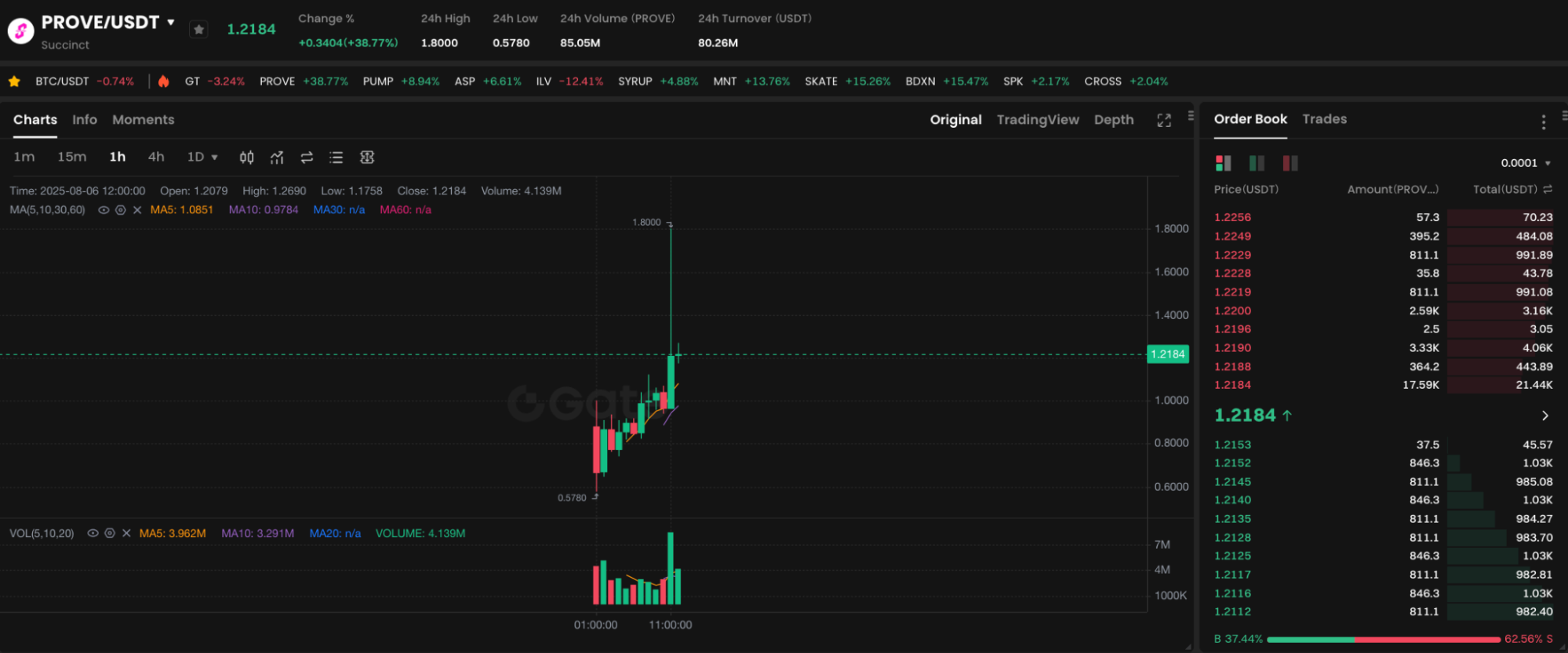
Task: Open ILV pair from ticker bar
Action: tap(569, 82)
